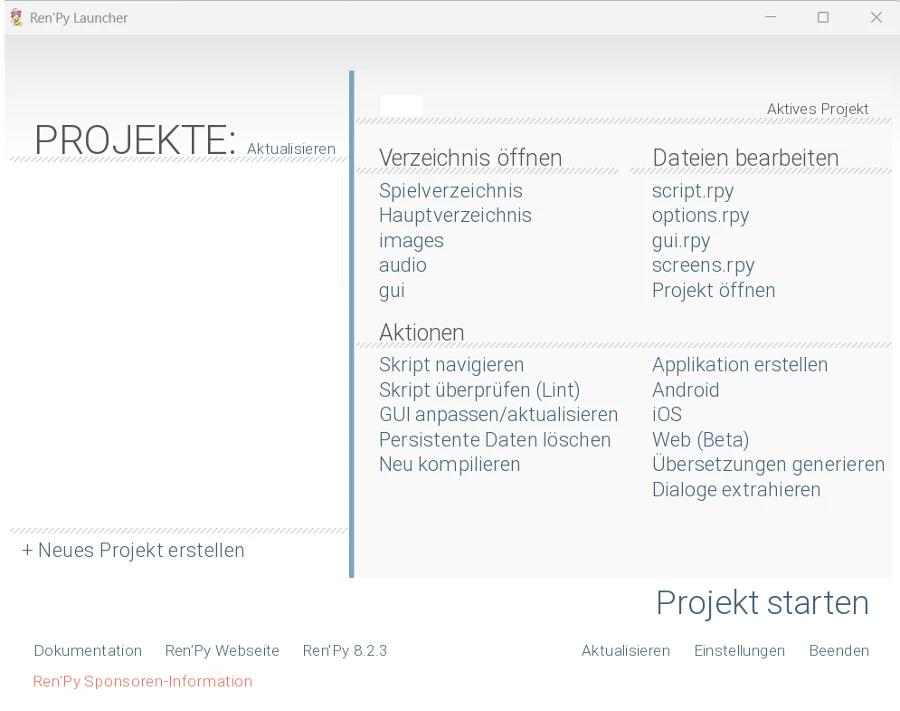The width and height of the screenshot is (900, 711).
Task: Select Übersetzungen generieren
Action: coord(768,464)
